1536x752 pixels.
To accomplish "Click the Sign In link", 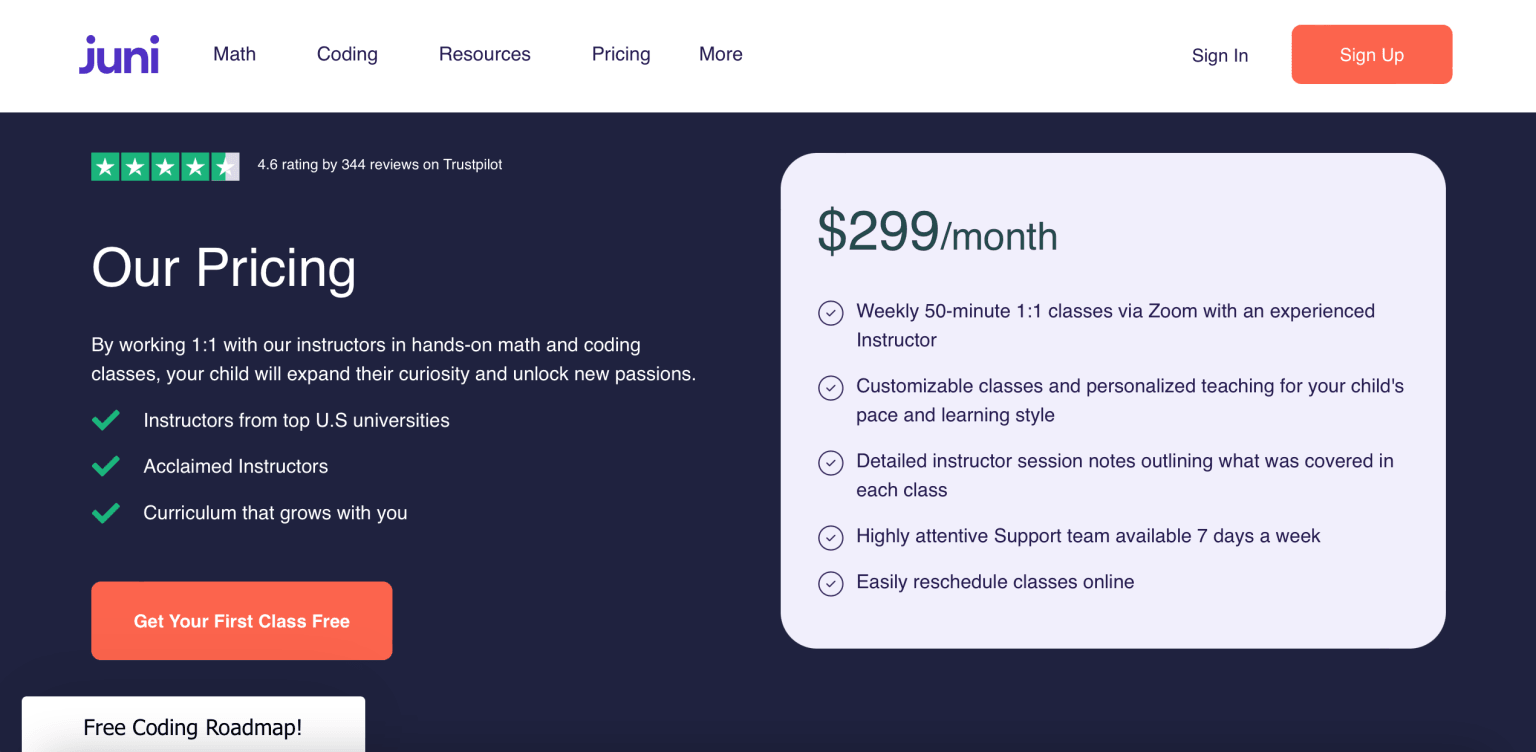I will point(1220,56).
